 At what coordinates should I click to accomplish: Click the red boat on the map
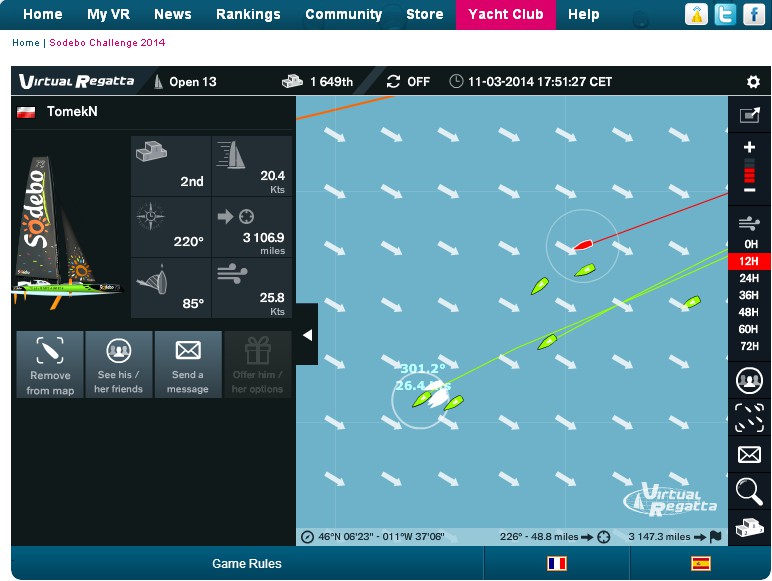click(583, 244)
